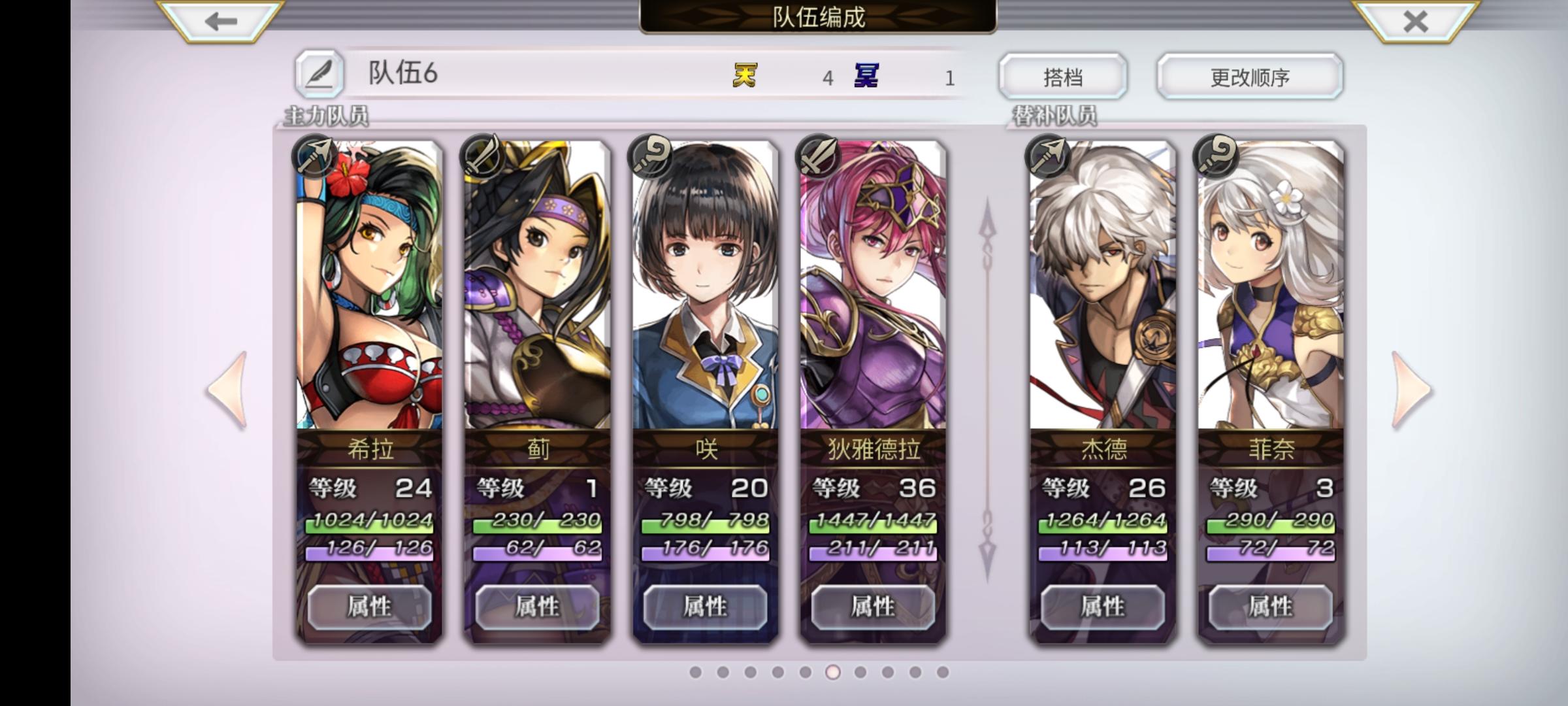The height and width of the screenshot is (706, 1568).
Task: Tap the staff class icon on 咲's card
Action: click(x=651, y=157)
